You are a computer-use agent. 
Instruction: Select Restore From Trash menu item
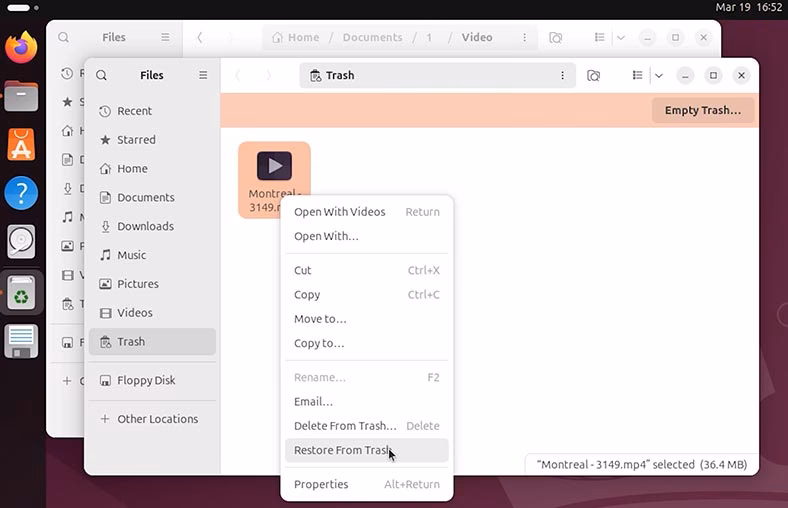[342, 450]
